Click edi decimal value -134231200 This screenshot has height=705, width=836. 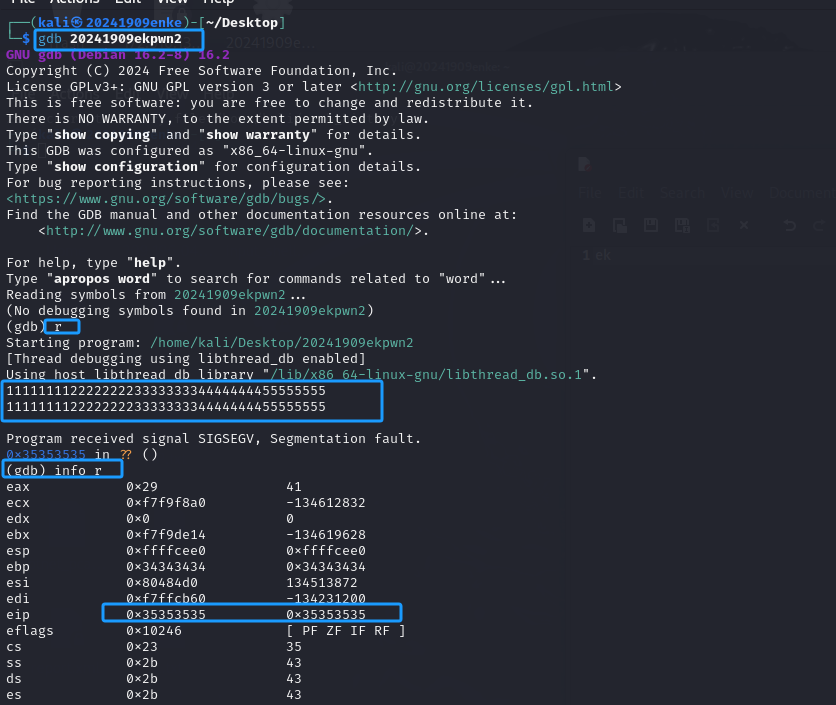point(326,598)
